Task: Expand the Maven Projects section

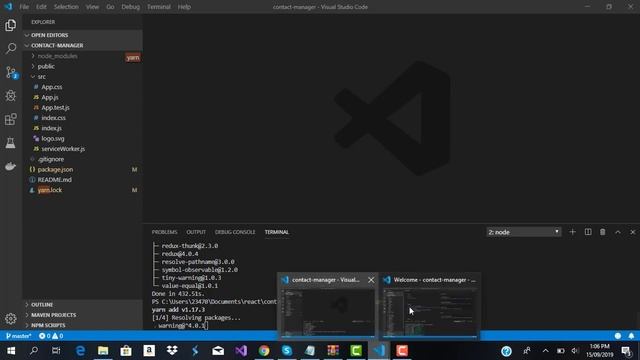Action: [x=82, y=315]
